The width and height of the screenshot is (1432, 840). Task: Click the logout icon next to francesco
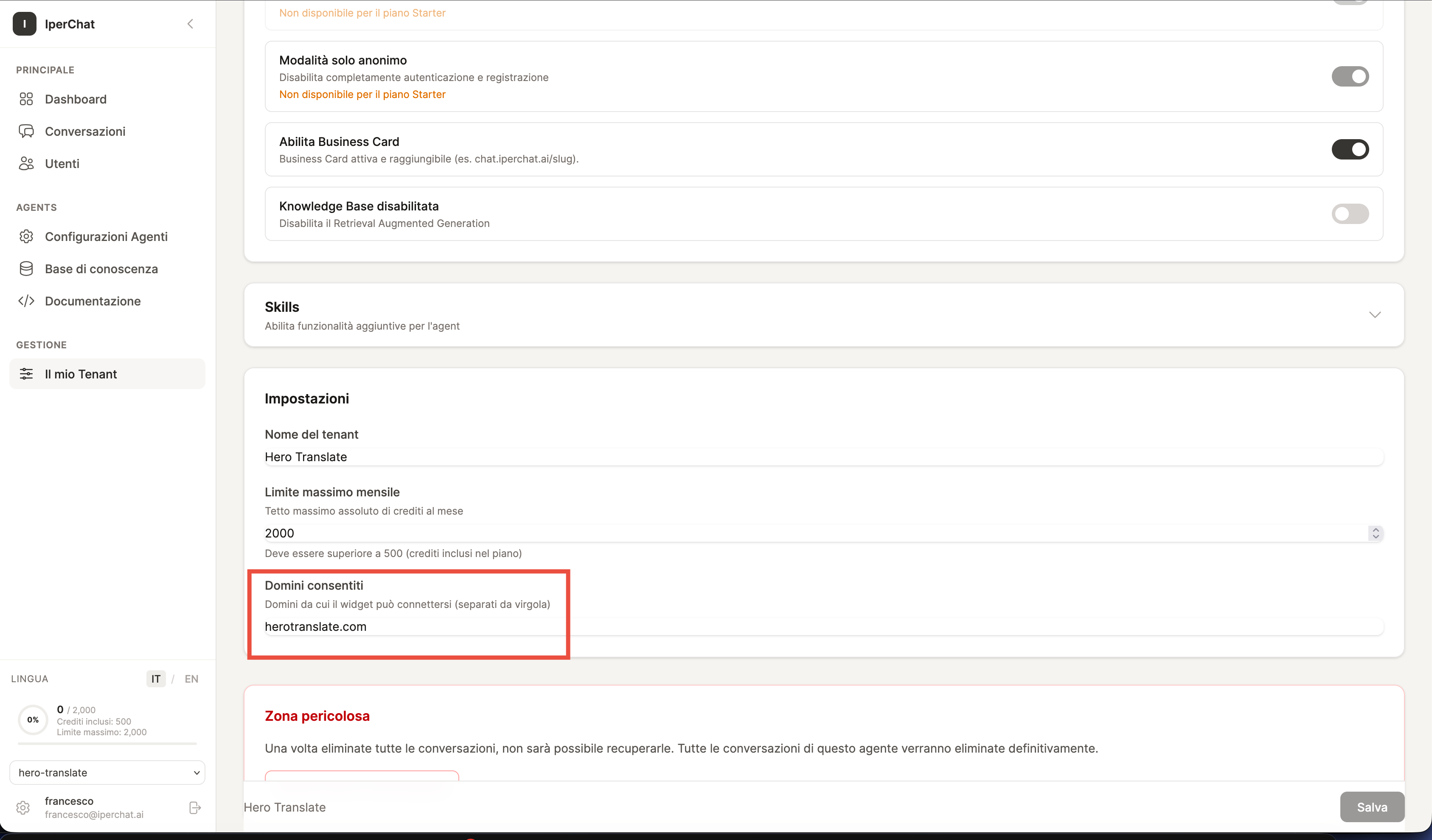[x=194, y=807]
